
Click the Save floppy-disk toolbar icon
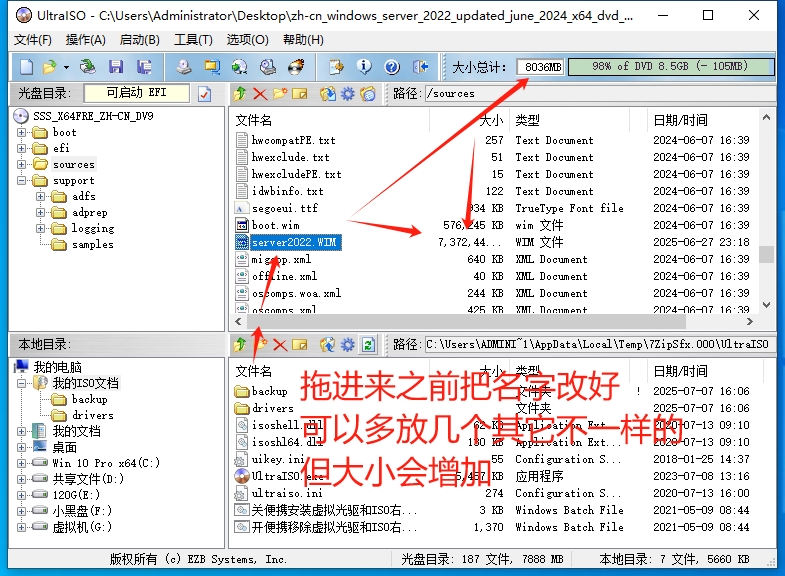point(116,67)
